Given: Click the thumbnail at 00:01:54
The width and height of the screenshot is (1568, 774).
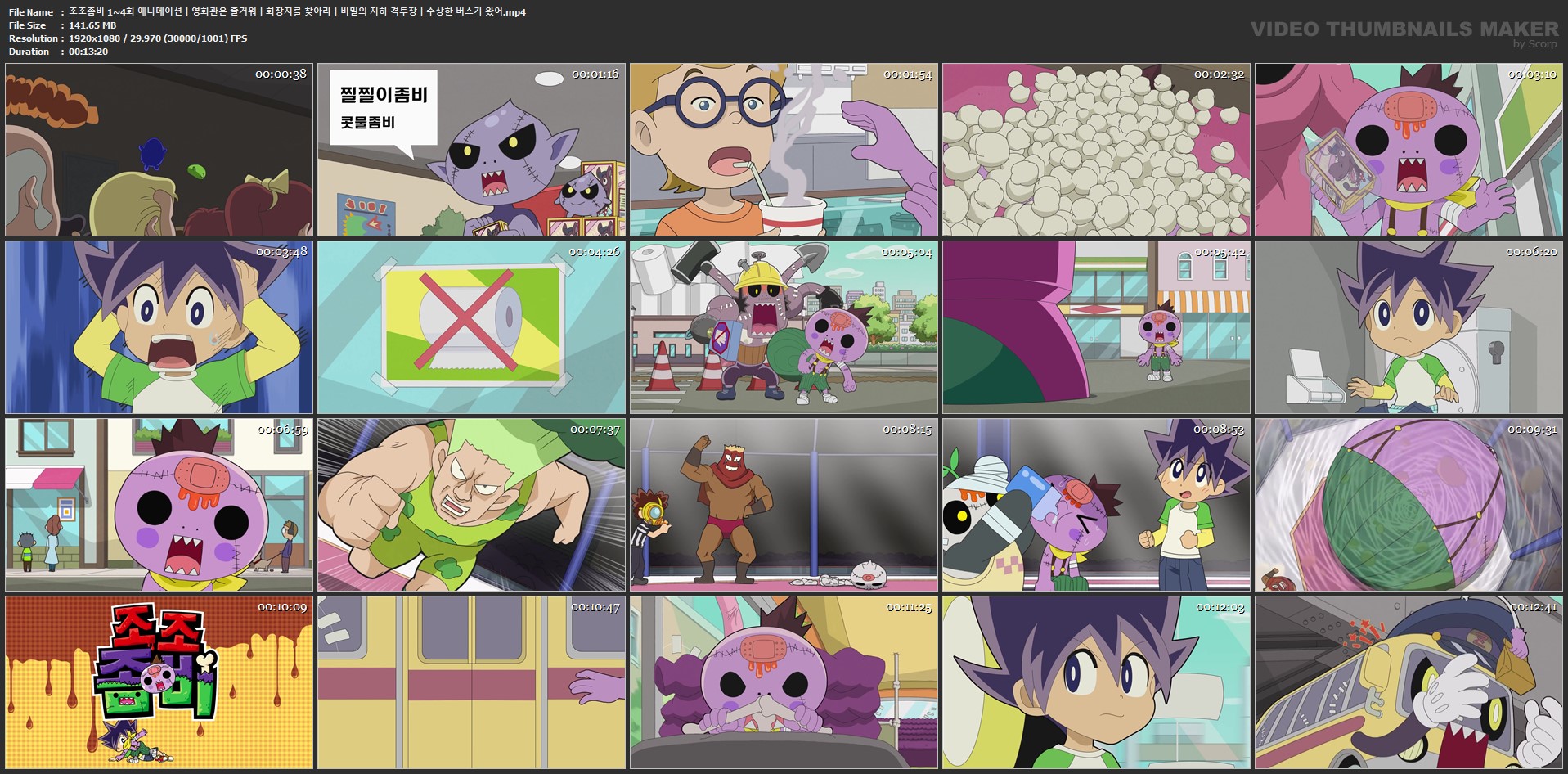Looking at the screenshot, I should click(784, 151).
